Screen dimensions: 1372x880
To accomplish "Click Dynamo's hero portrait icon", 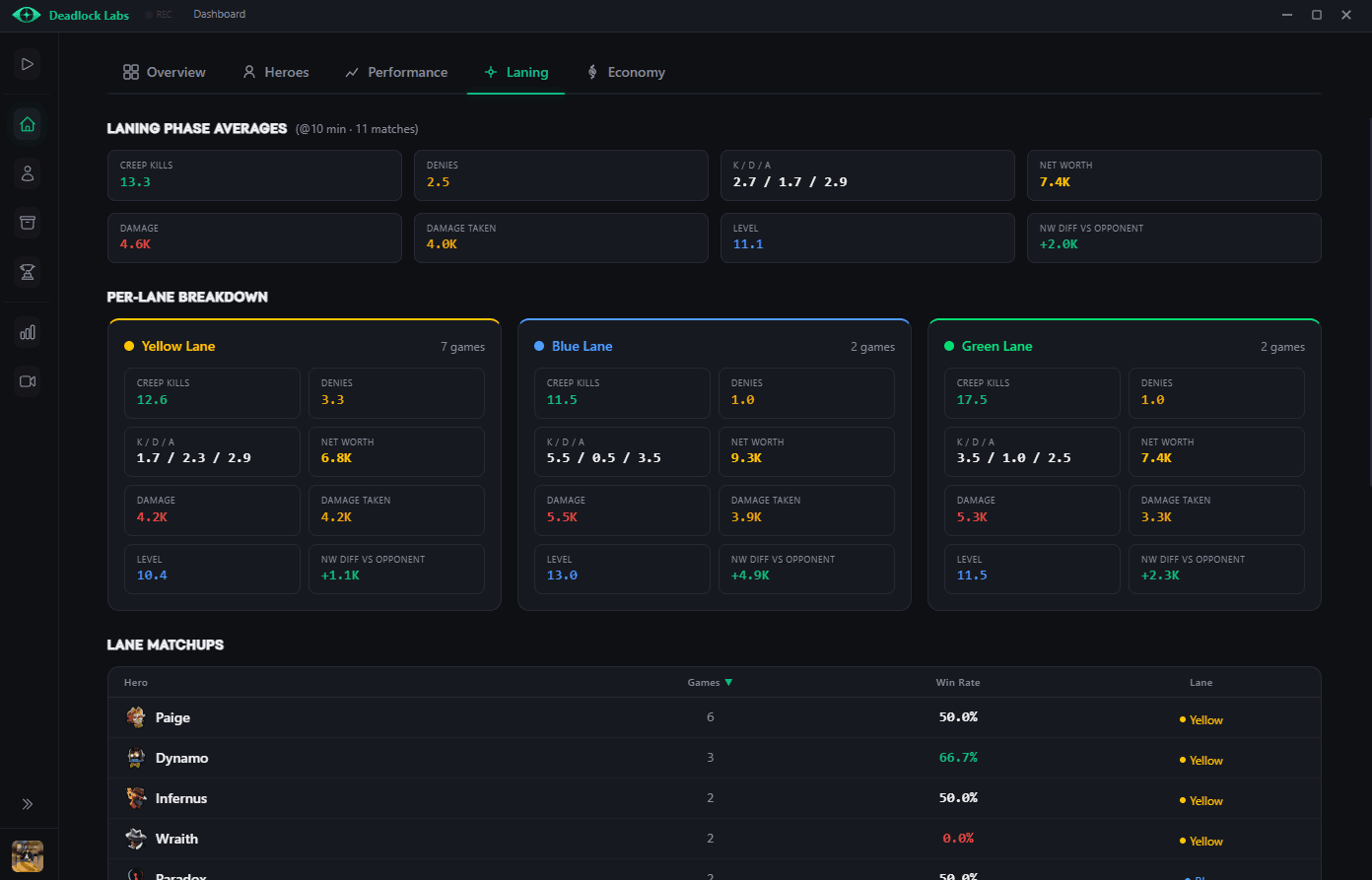I will (135, 758).
